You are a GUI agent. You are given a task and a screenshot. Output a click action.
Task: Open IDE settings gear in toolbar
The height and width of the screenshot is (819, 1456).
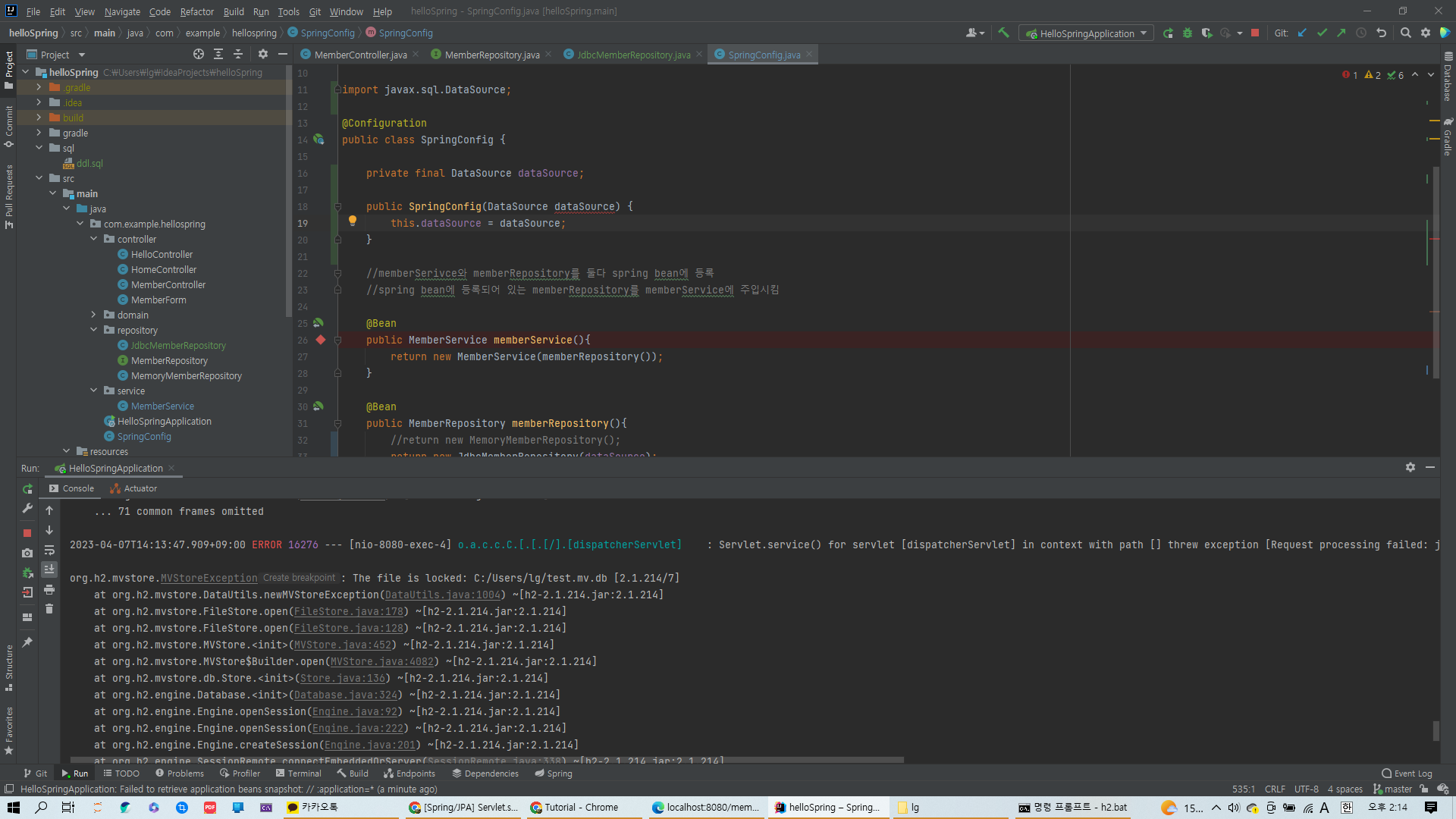[x=1426, y=33]
